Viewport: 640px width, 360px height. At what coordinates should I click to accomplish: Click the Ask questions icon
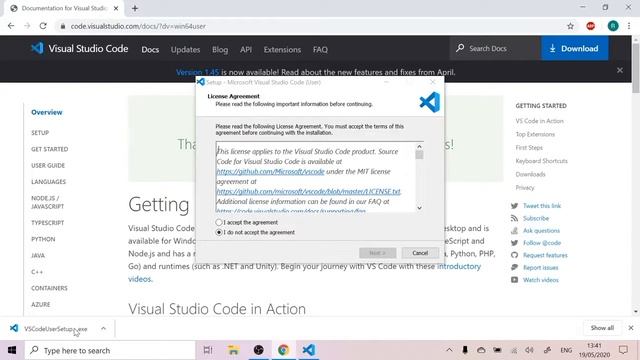tap(514, 231)
